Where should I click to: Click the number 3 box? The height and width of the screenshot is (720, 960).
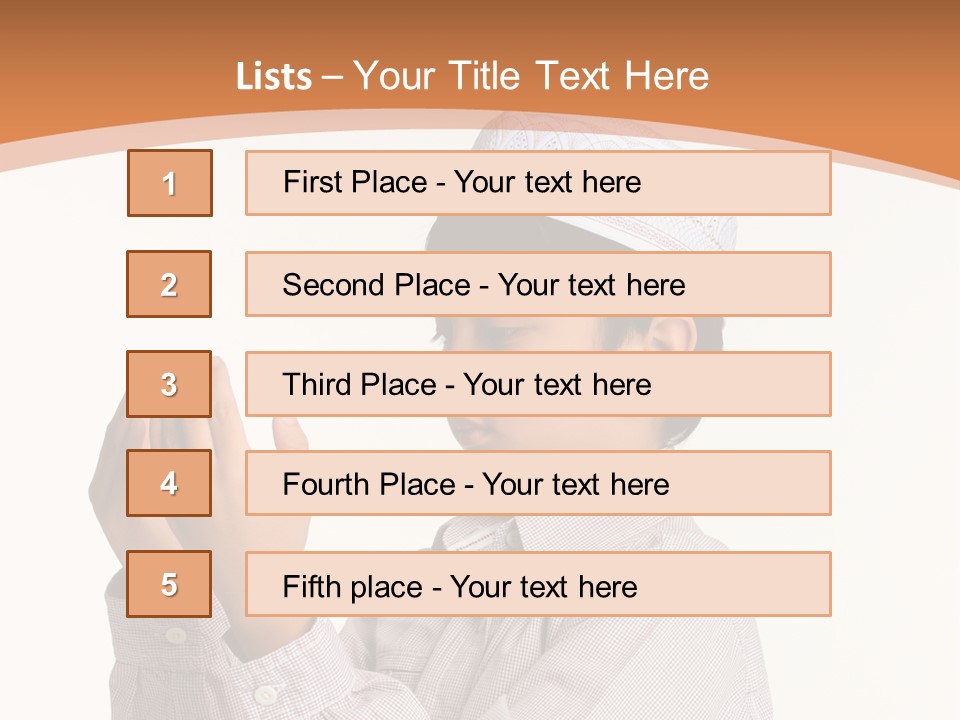(169, 384)
